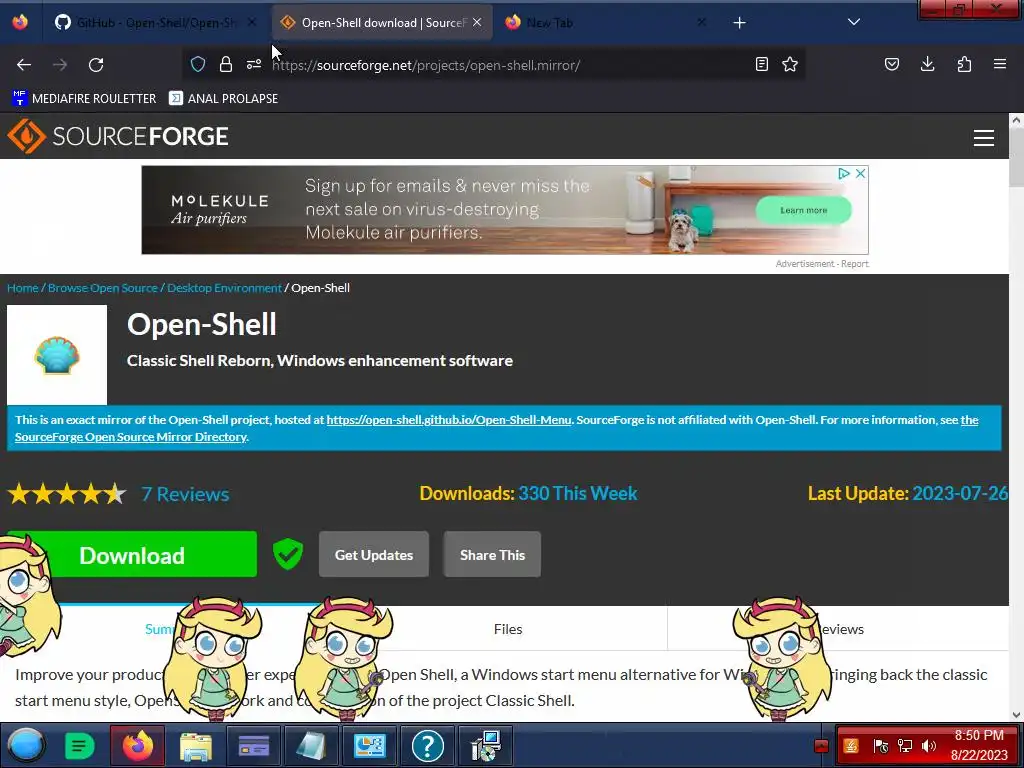1024x768 pixels.
Task: Open the Start orb on the taskbar
Action: click(x=25, y=745)
